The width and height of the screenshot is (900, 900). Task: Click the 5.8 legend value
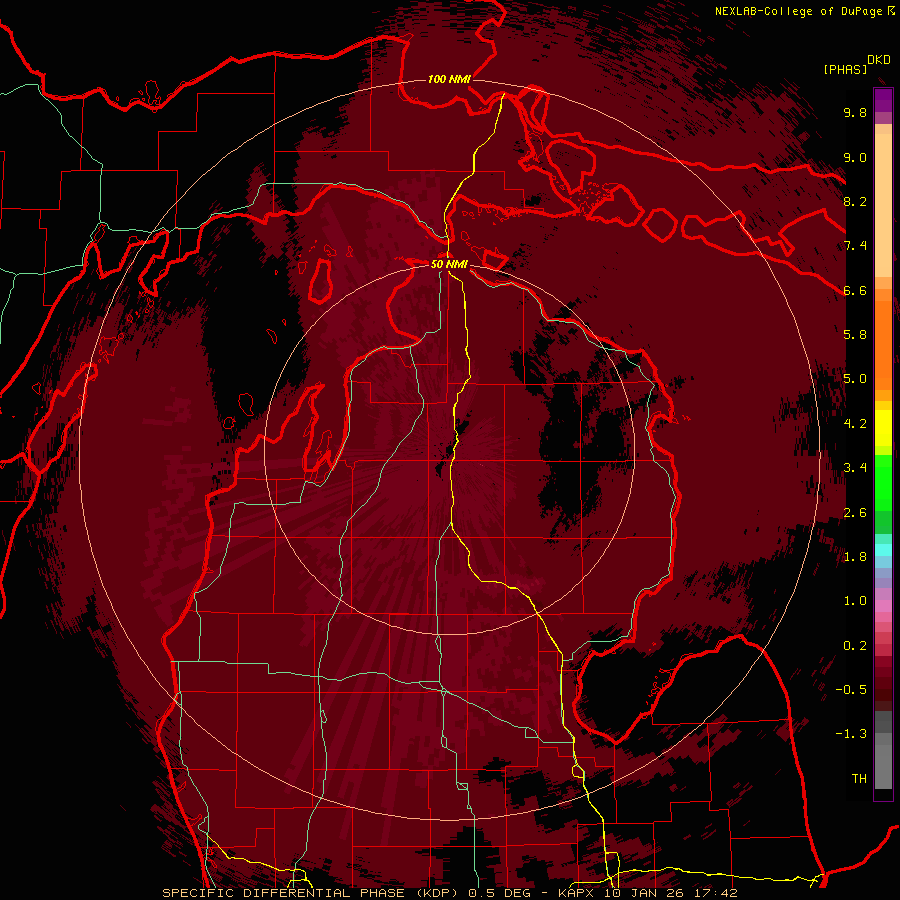point(855,335)
